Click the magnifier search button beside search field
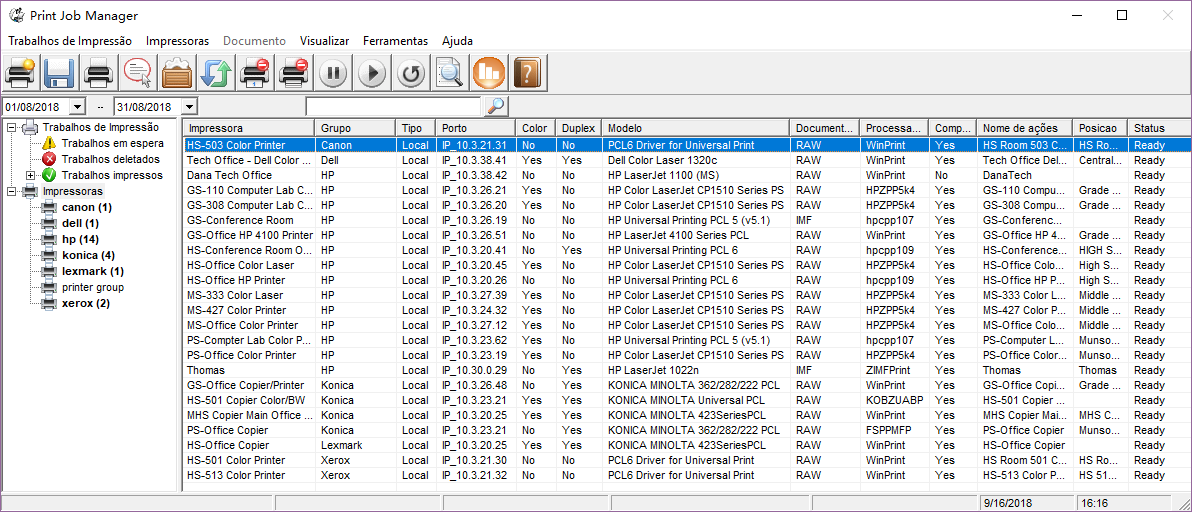 (x=496, y=107)
